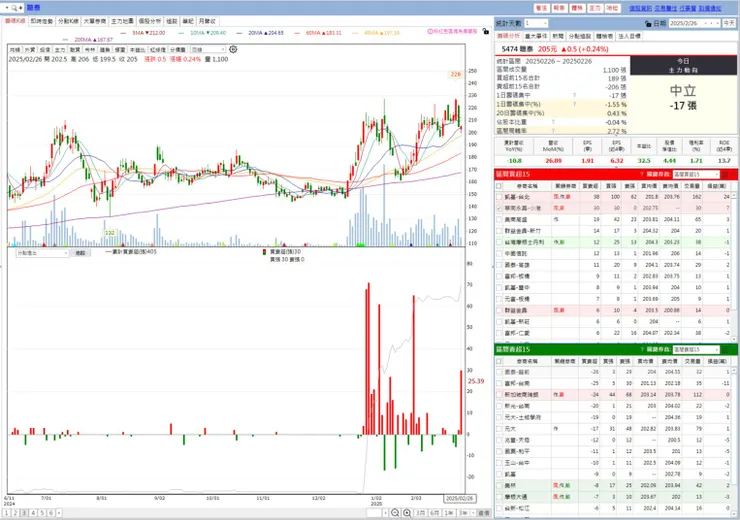Switch to 新聞 tab in right panel
The width and height of the screenshot is (740, 520).
tap(558, 36)
